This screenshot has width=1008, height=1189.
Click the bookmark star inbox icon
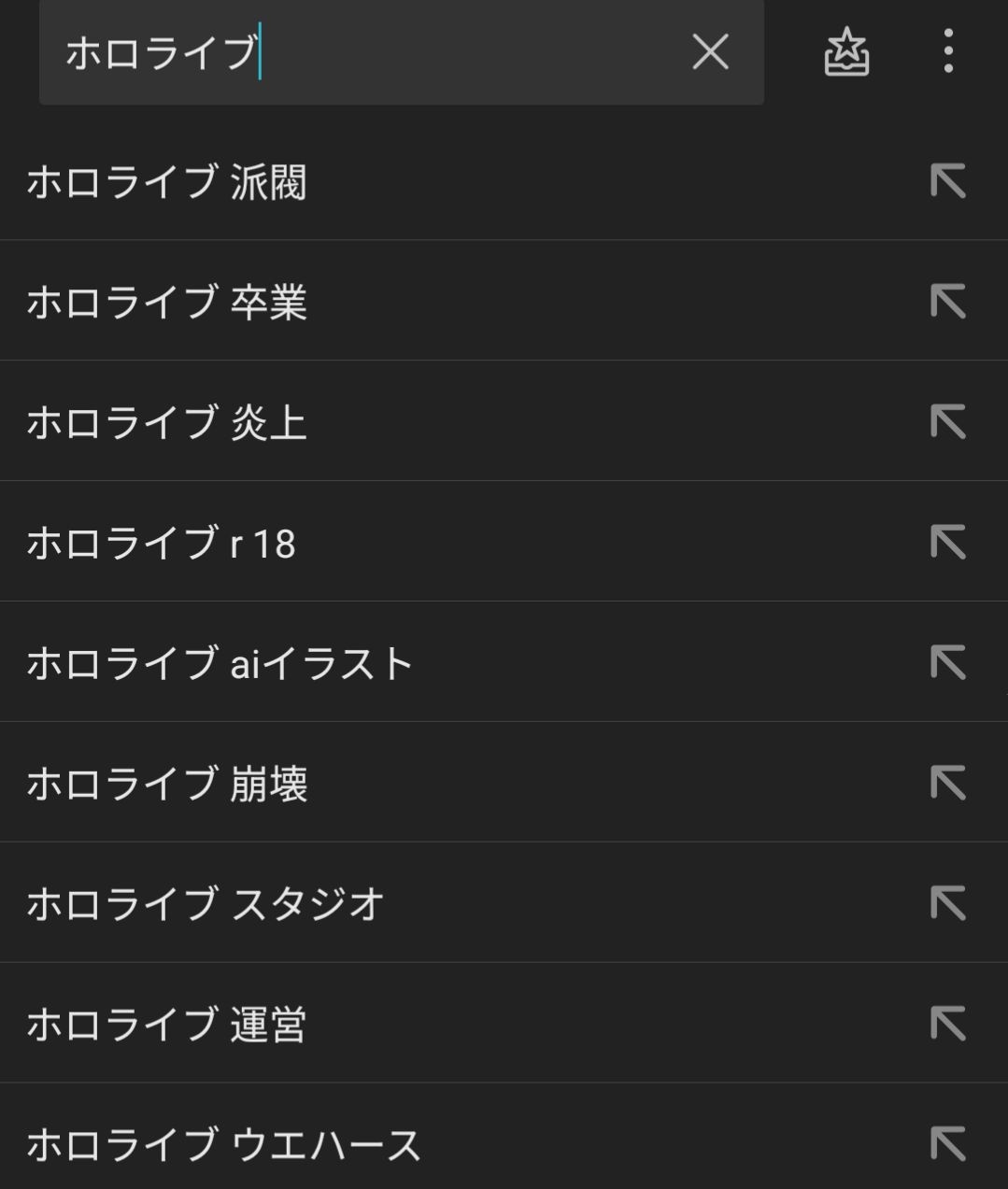(x=846, y=52)
